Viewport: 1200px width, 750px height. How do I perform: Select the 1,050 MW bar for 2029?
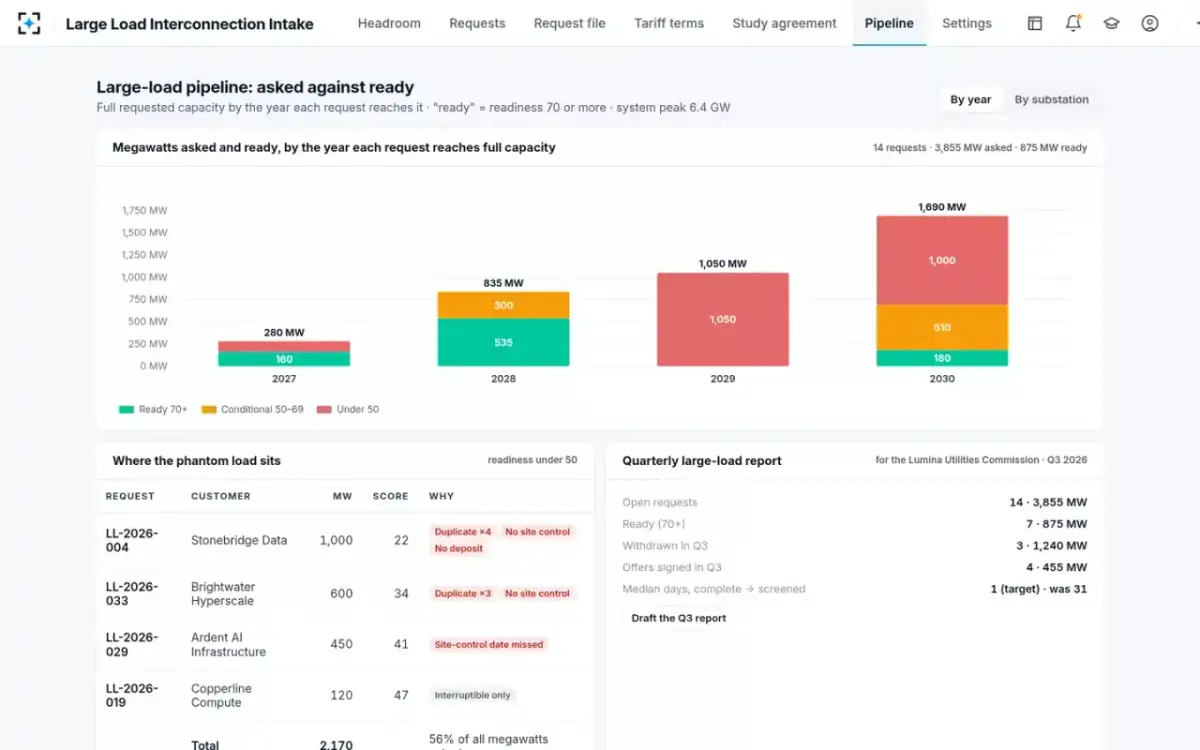722,319
